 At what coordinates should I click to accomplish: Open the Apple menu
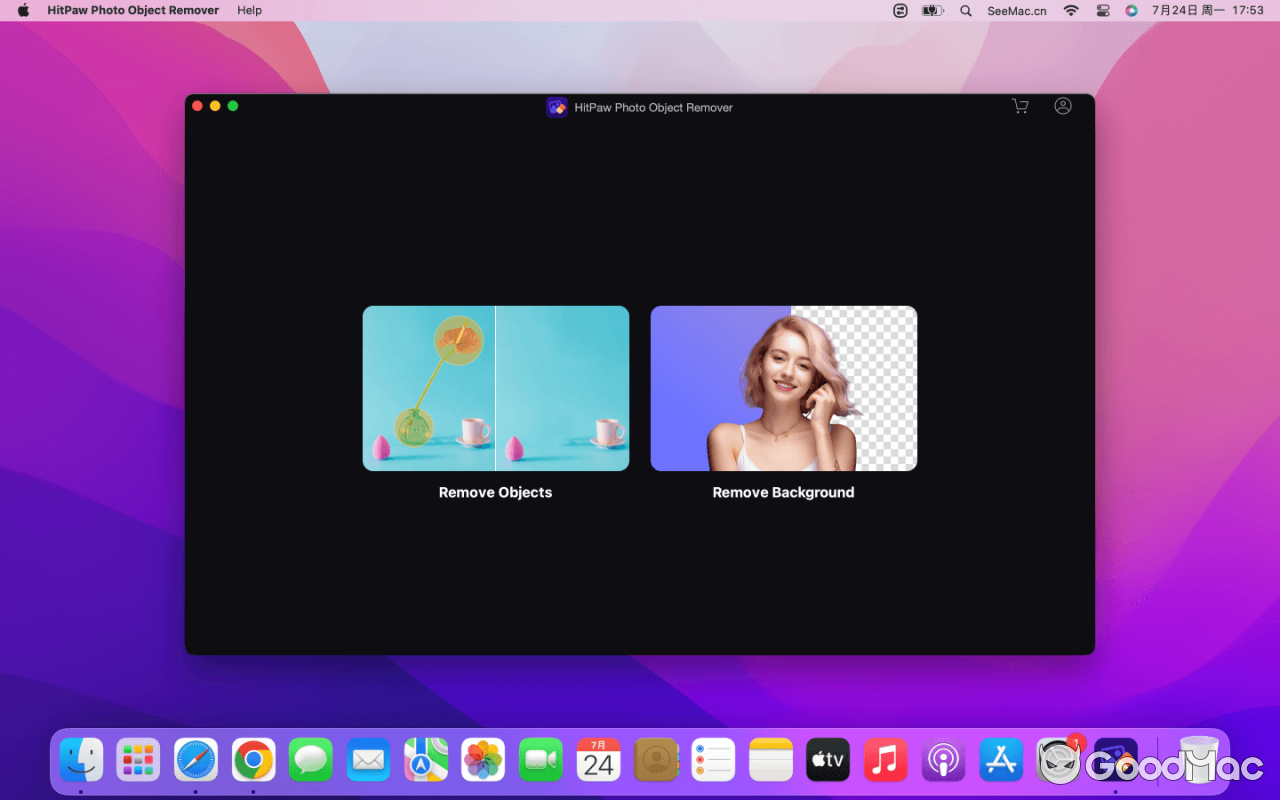(x=22, y=10)
